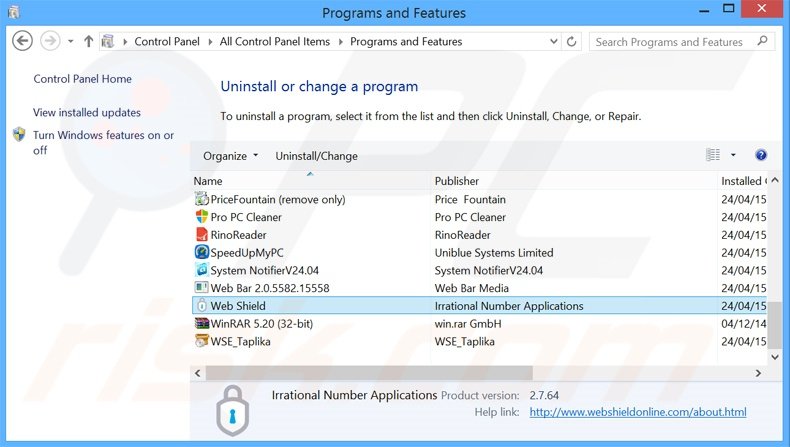Viewport: 790px width, 447px height.
Task: Go back with the Back arrow button
Action: click(x=22, y=41)
